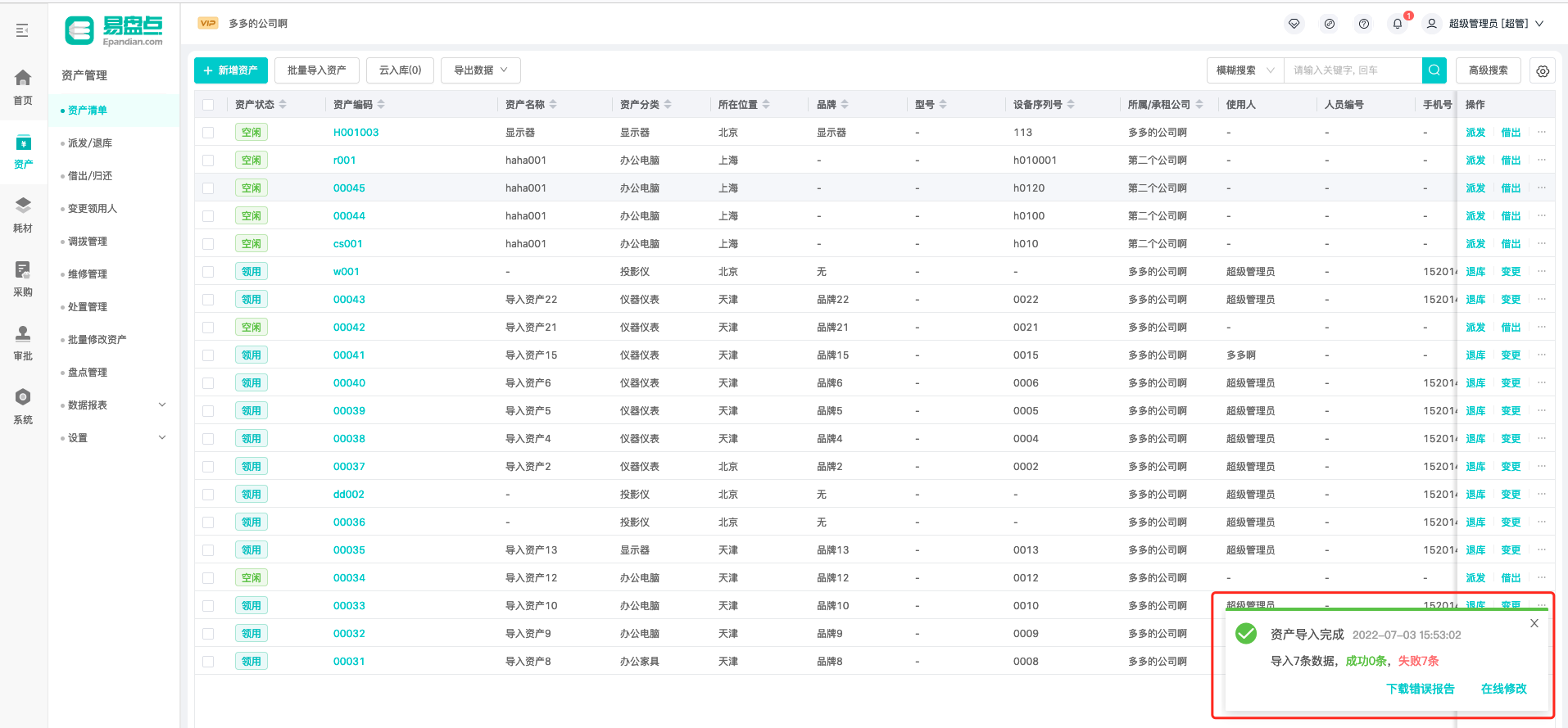Open the 模糊搜索 search type dropdown
This screenshot has width=1568, height=728.
(x=1245, y=70)
